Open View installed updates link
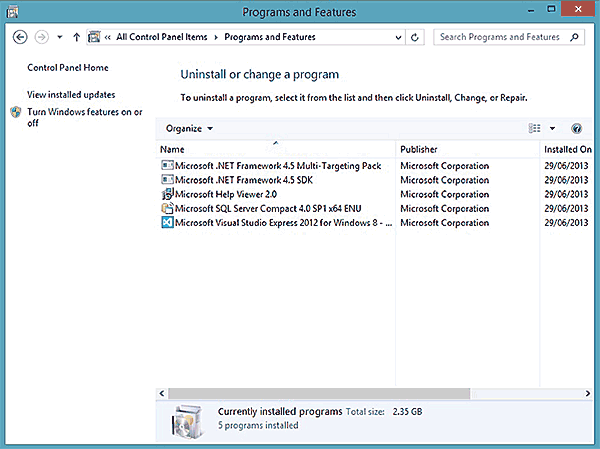Viewport: 600px width, 449px height. [x=71, y=94]
